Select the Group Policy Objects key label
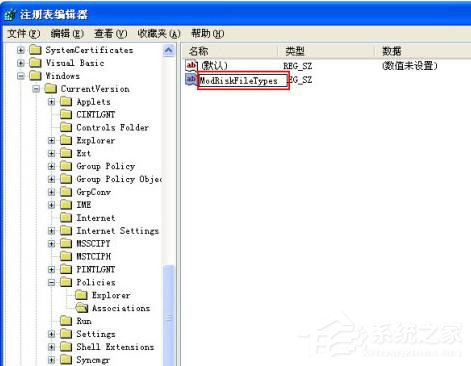 (119, 179)
